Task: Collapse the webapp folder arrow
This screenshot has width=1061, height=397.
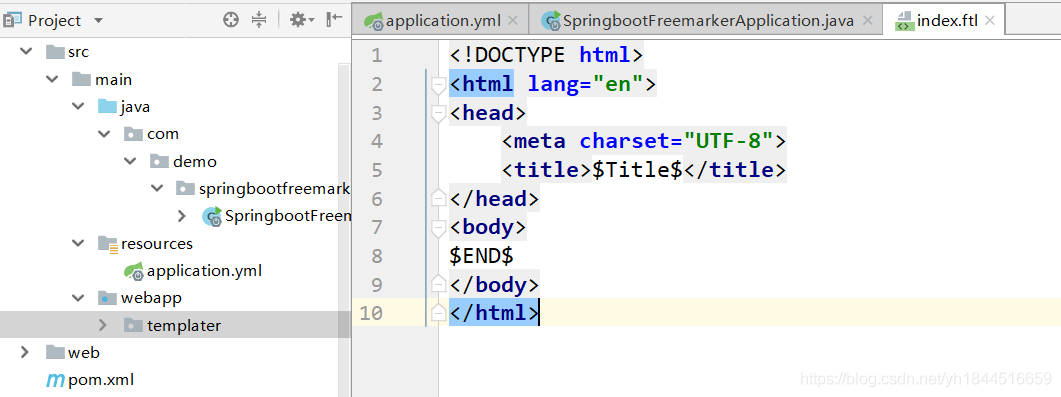Action: tap(78, 298)
